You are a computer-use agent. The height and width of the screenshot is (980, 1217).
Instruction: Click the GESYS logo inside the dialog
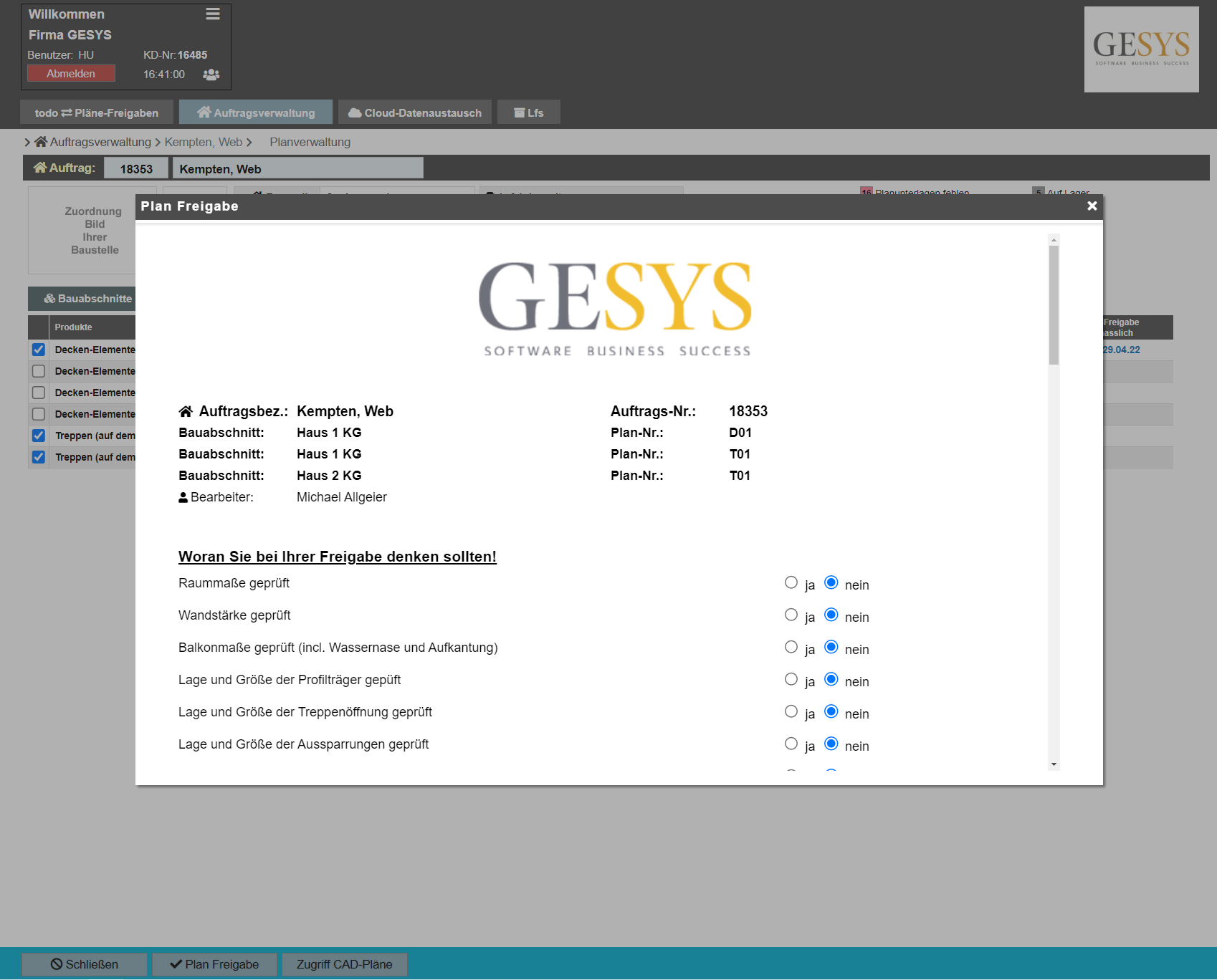click(616, 308)
